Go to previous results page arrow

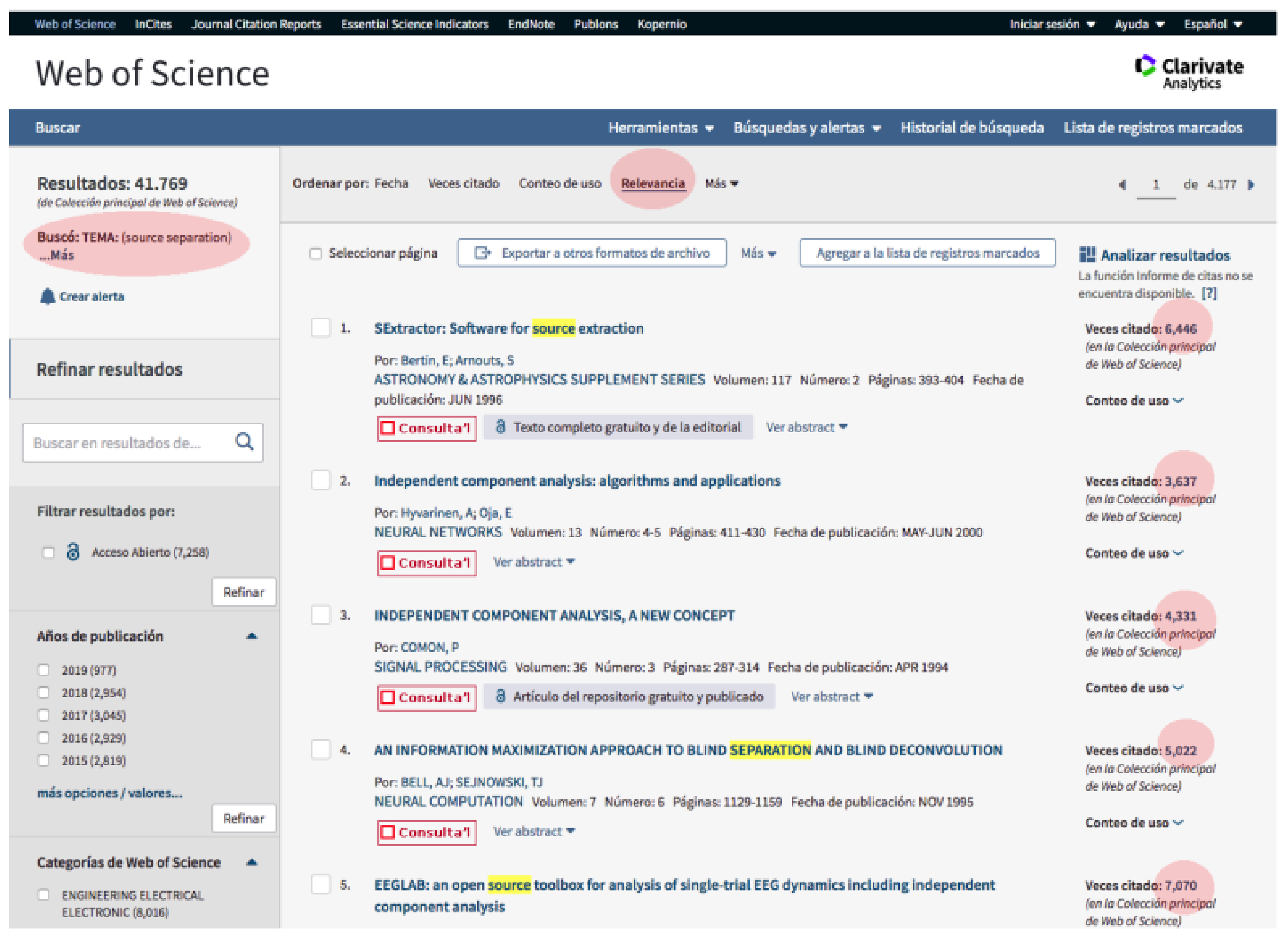coord(1122,185)
